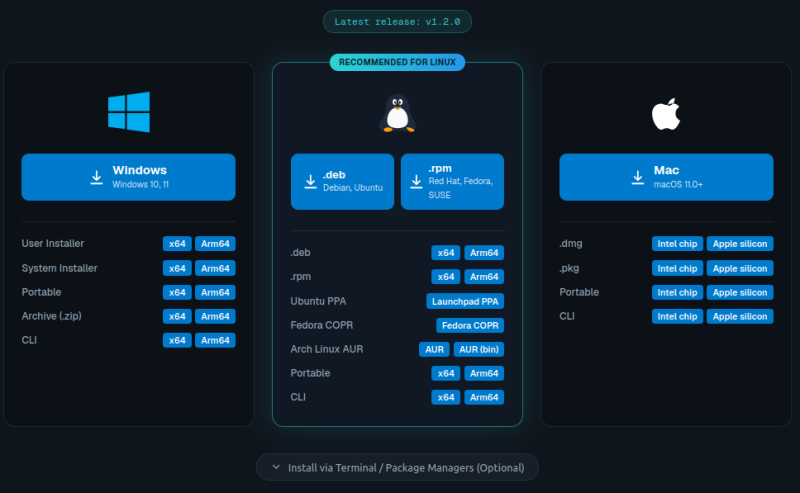Click the Recommended for Linux badge
The height and width of the screenshot is (493, 800).
(x=397, y=62)
